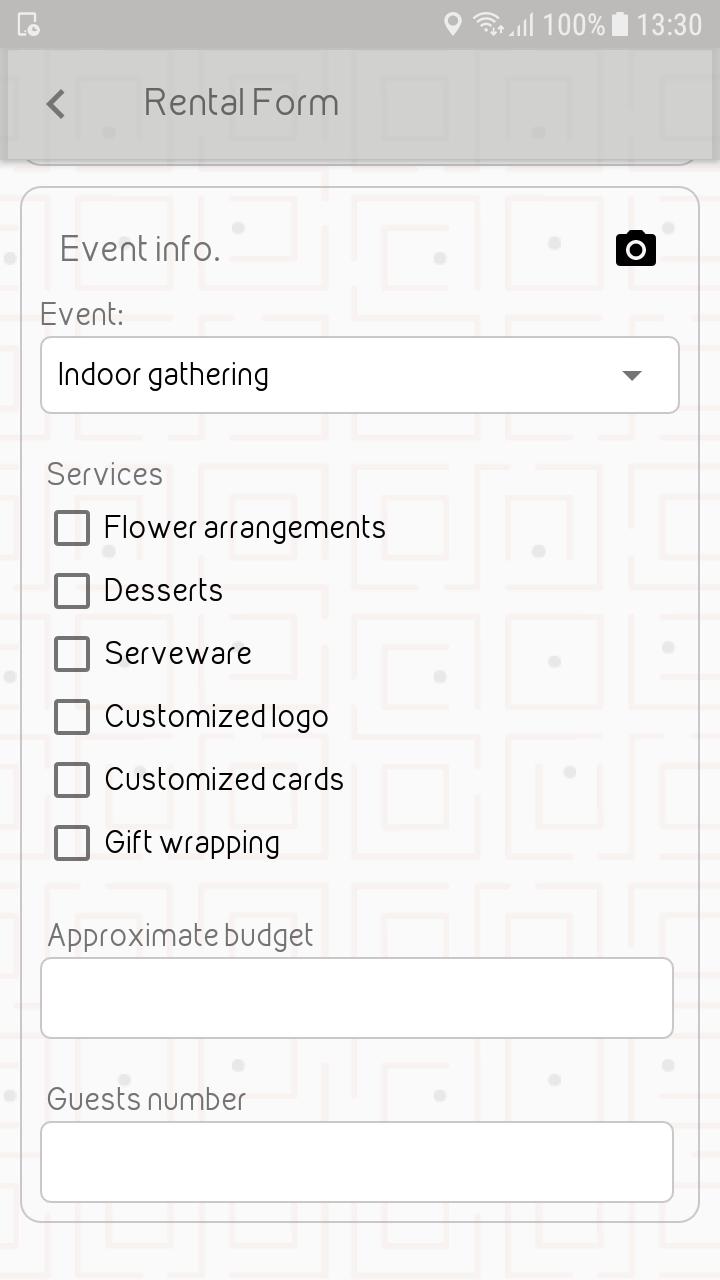Tap the screenshot notification icon at top left
Viewport: 720px width, 1280px height.
(28, 24)
